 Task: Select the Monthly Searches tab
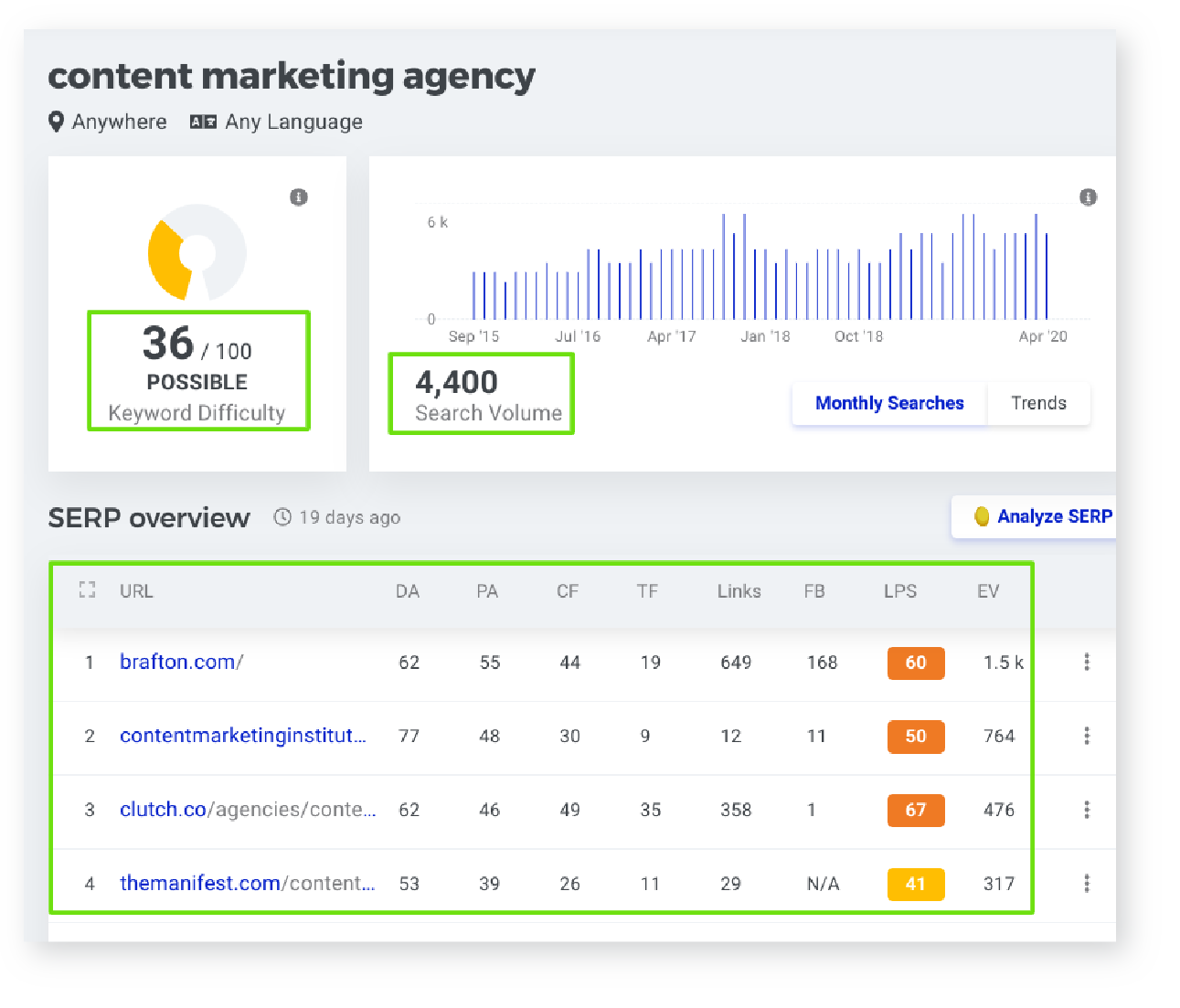[x=888, y=403]
